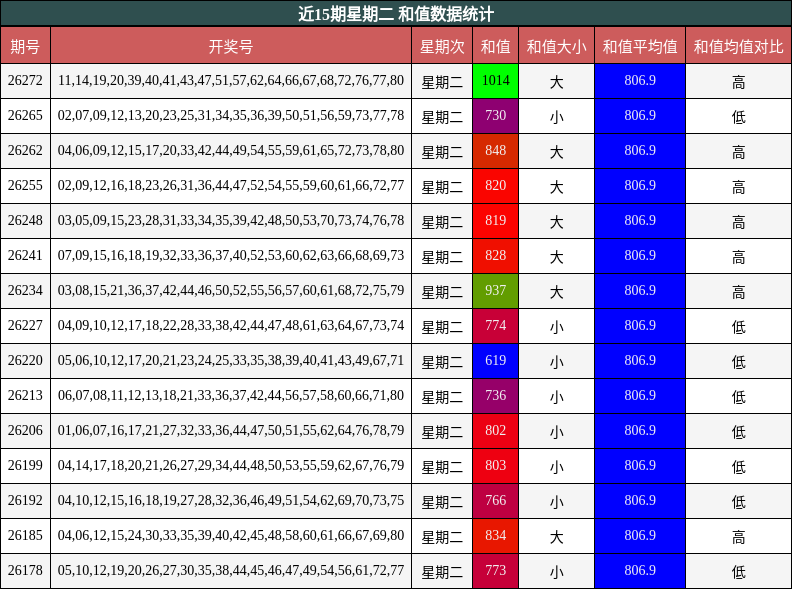The height and width of the screenshot is (589, 792).
Task: Select issue number 26220
Action: [x=25, y=360]
